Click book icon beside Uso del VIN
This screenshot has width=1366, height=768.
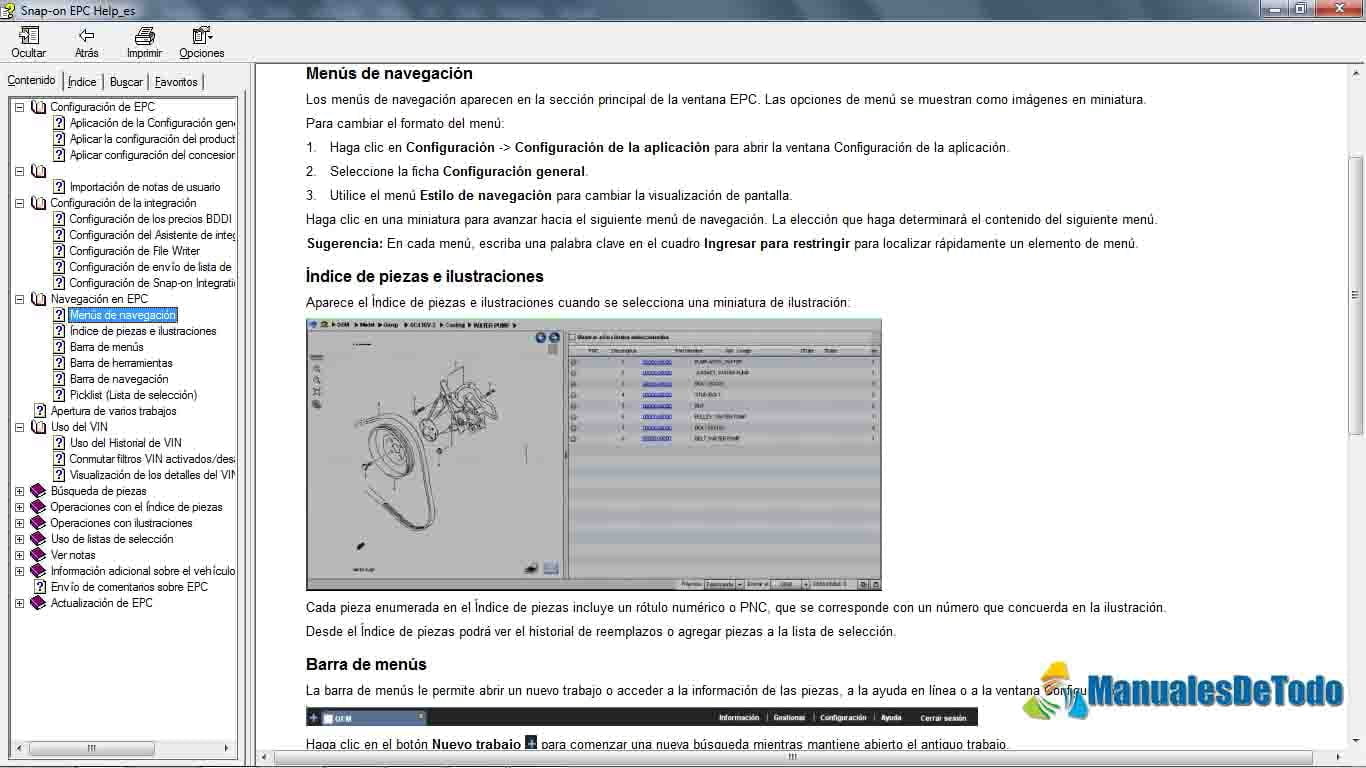(39, 427)
